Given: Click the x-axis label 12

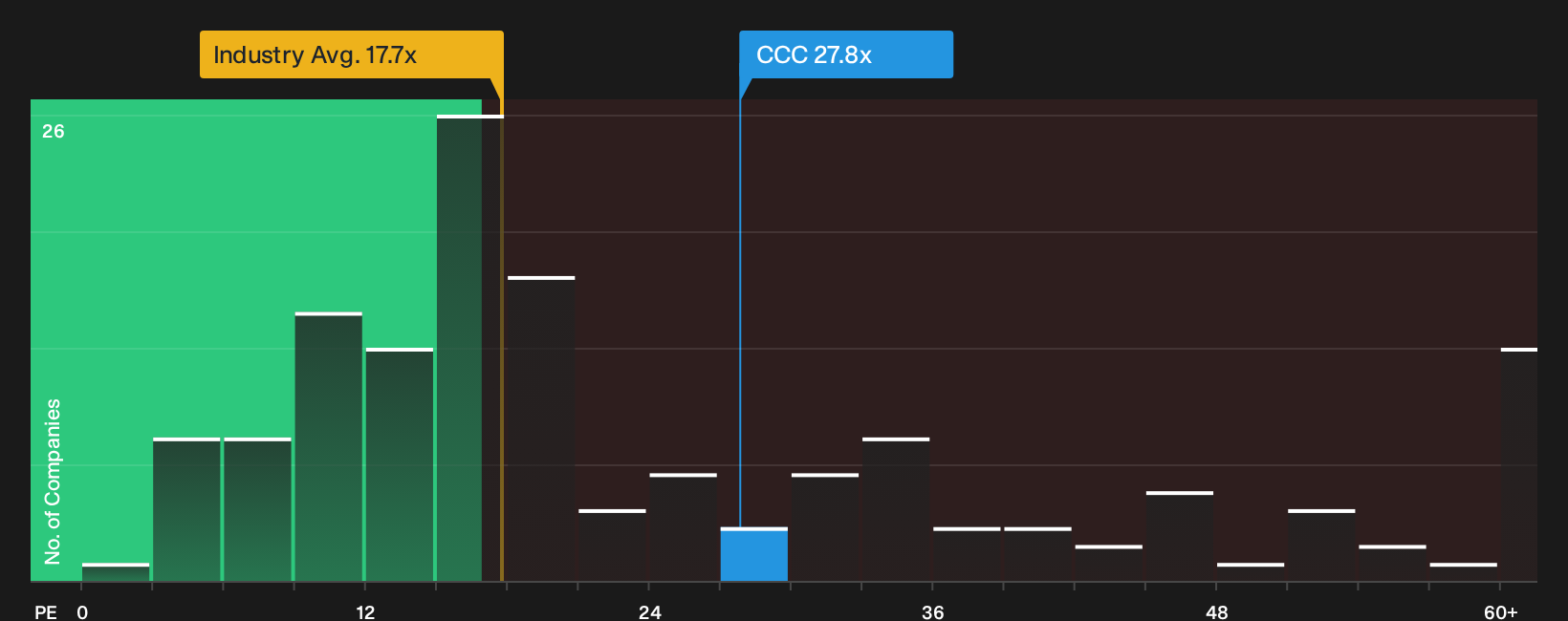Looking at the screenshot, I should (x=365, y=611).
